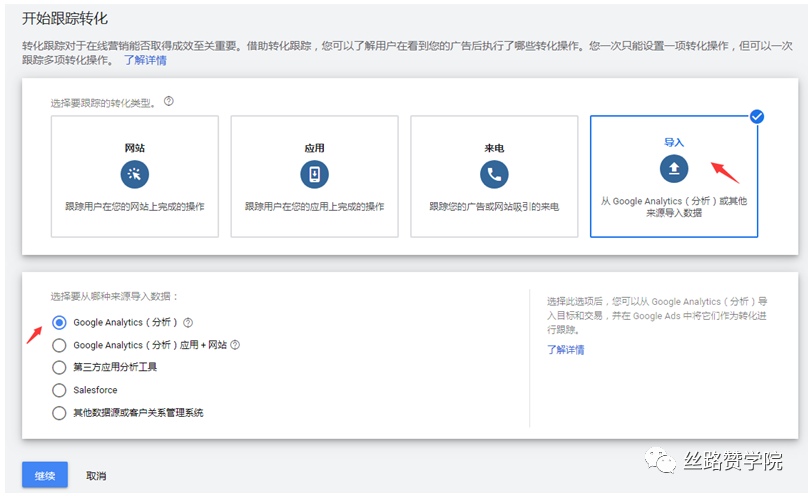808x496 pixels.
Task: Choose the 应用 conversion type card
Action: tap(314, 176)
